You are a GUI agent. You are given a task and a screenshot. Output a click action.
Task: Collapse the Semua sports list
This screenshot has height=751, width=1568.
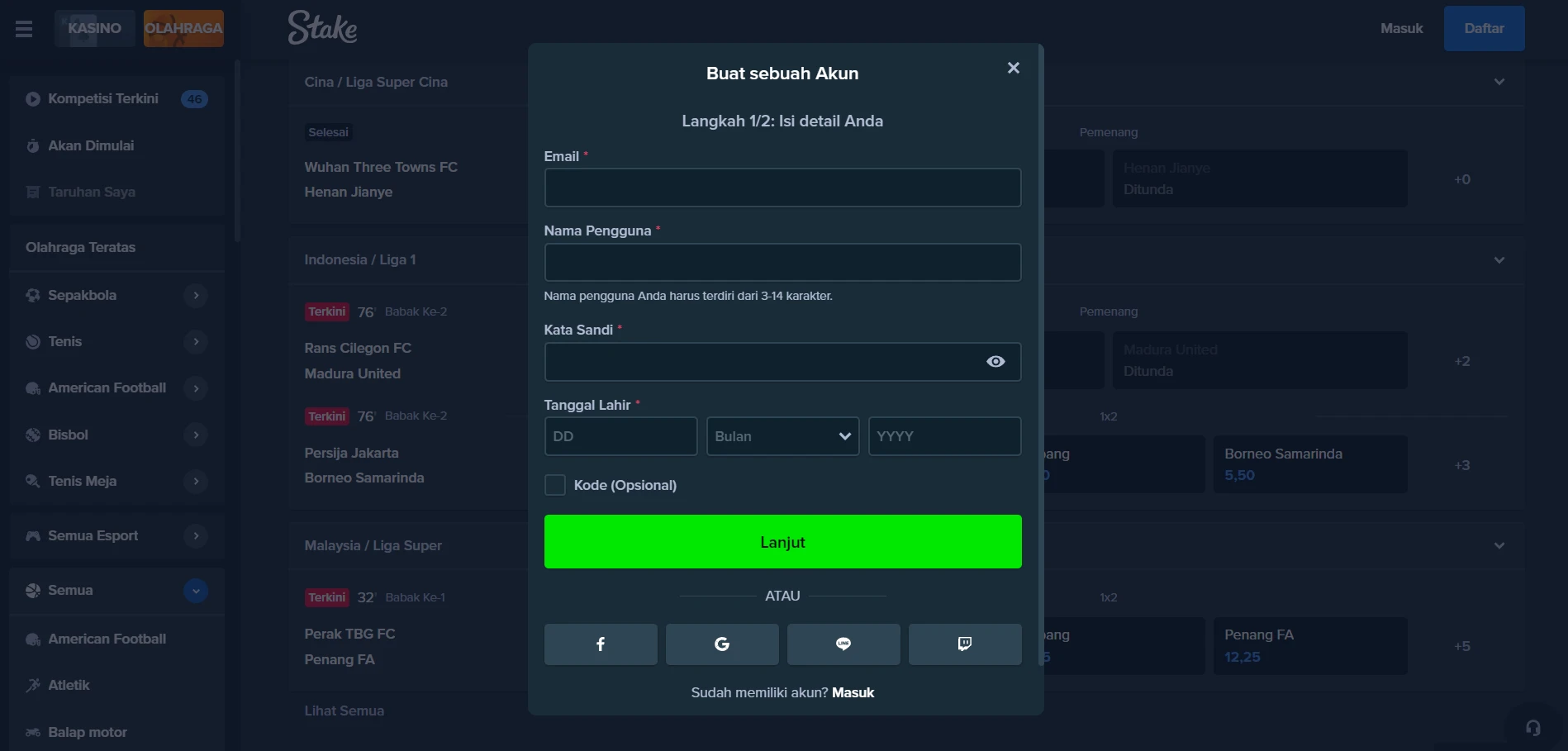tap(196, 591)
